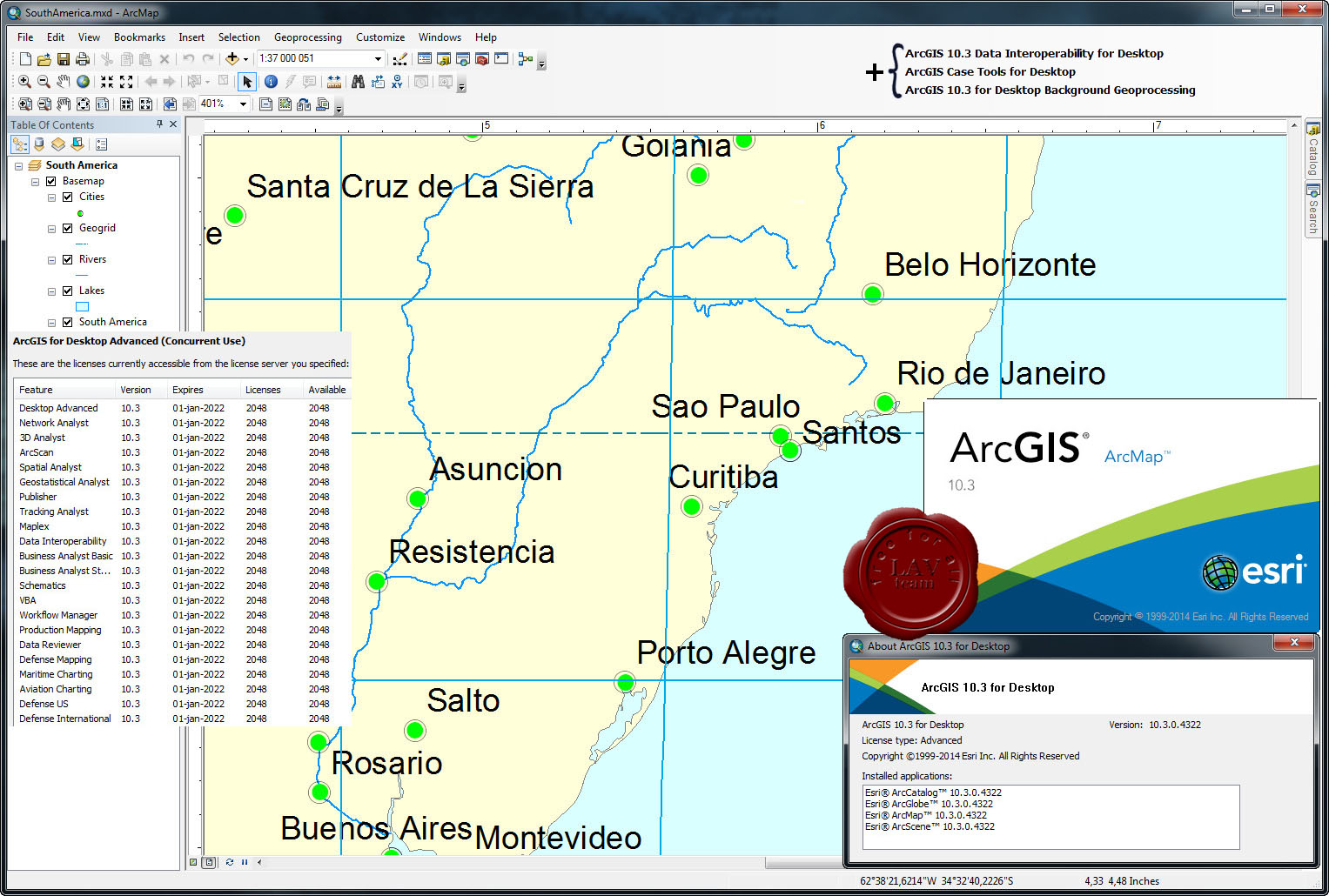Hide the Rivers layer

pyautogui.click(x=67, y=259)
